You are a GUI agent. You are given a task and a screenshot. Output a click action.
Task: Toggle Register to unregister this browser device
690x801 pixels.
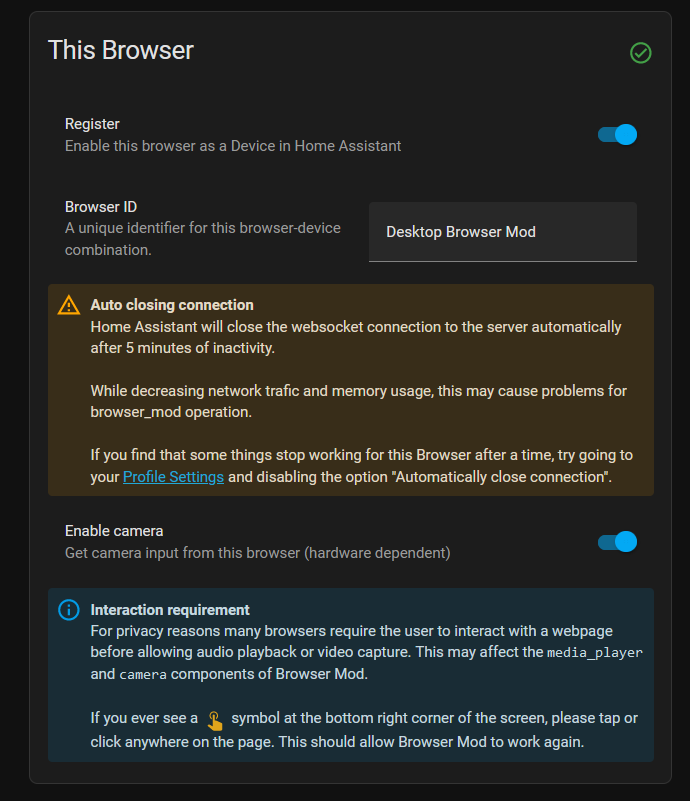[x=617, y=134]
